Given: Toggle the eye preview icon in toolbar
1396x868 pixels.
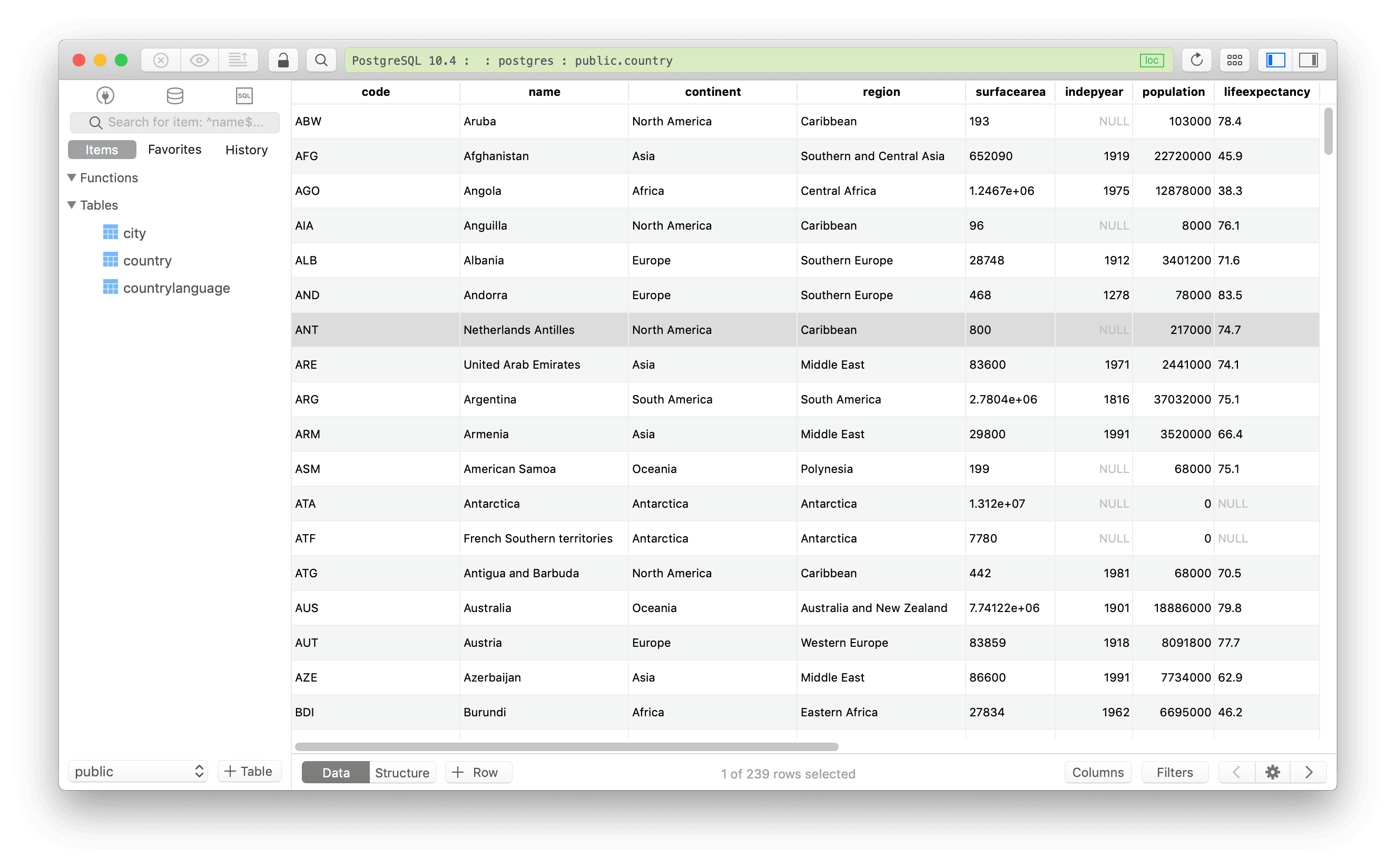Looking at the screenshot, I should tap(199, 60).
